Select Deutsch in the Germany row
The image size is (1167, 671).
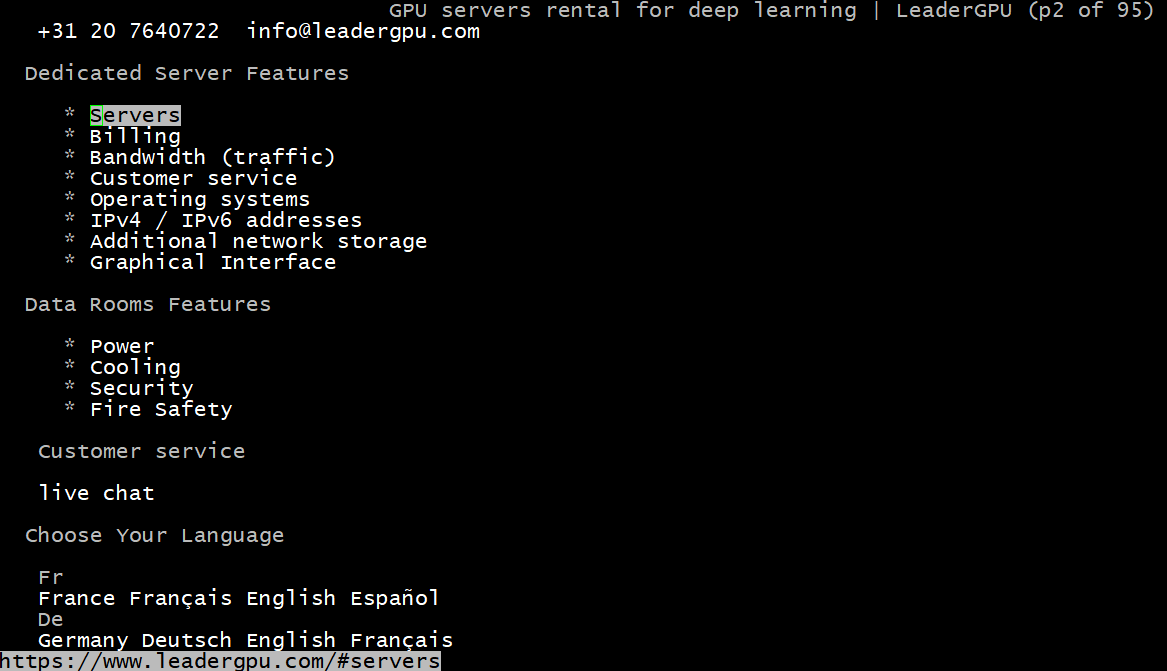coord(187,640)
